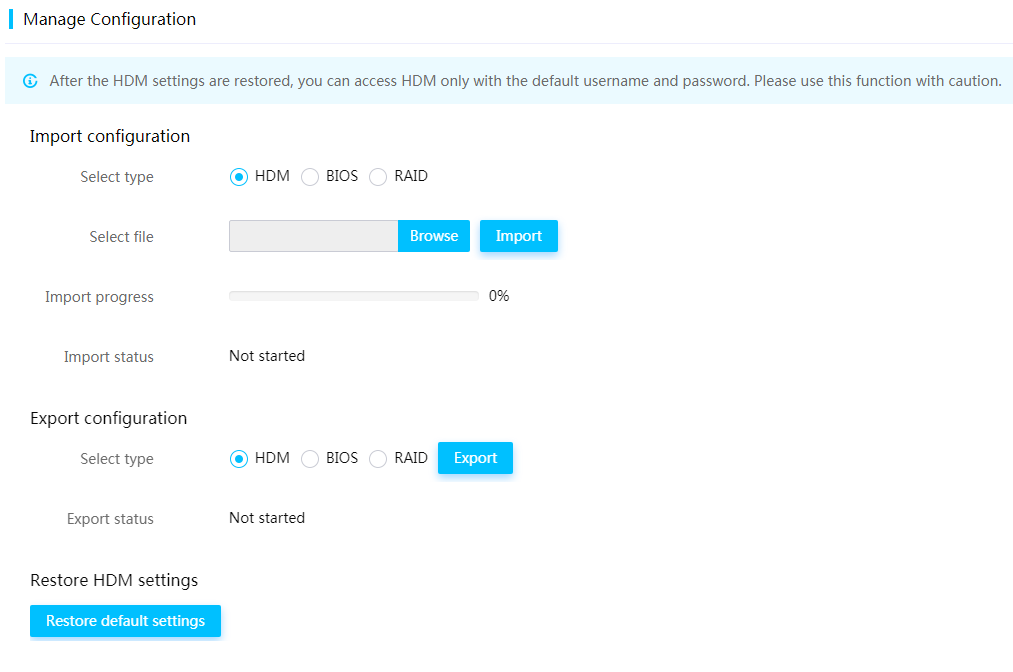Click the 0% progress value

click(x=499, y=296)
